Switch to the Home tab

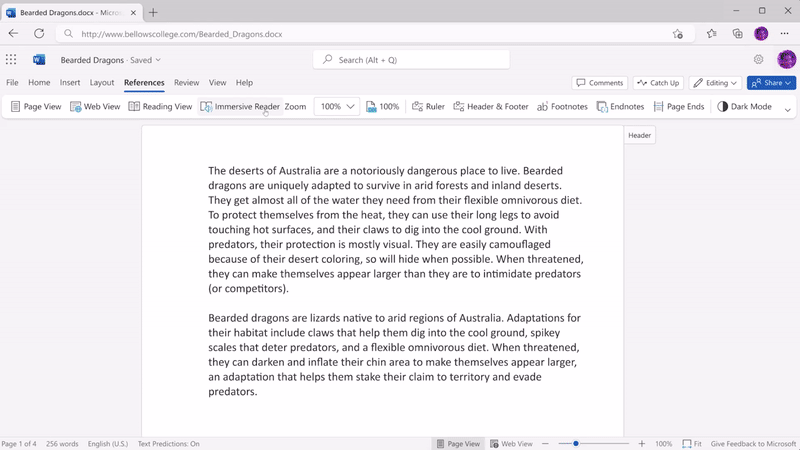click(x=39, y=83)
